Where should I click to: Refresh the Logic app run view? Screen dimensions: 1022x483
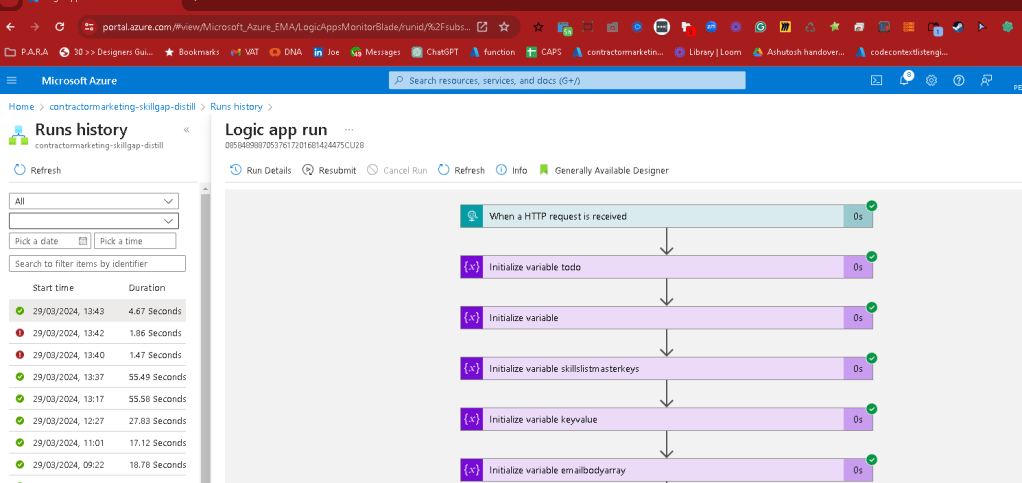click(x=461, y=170)
